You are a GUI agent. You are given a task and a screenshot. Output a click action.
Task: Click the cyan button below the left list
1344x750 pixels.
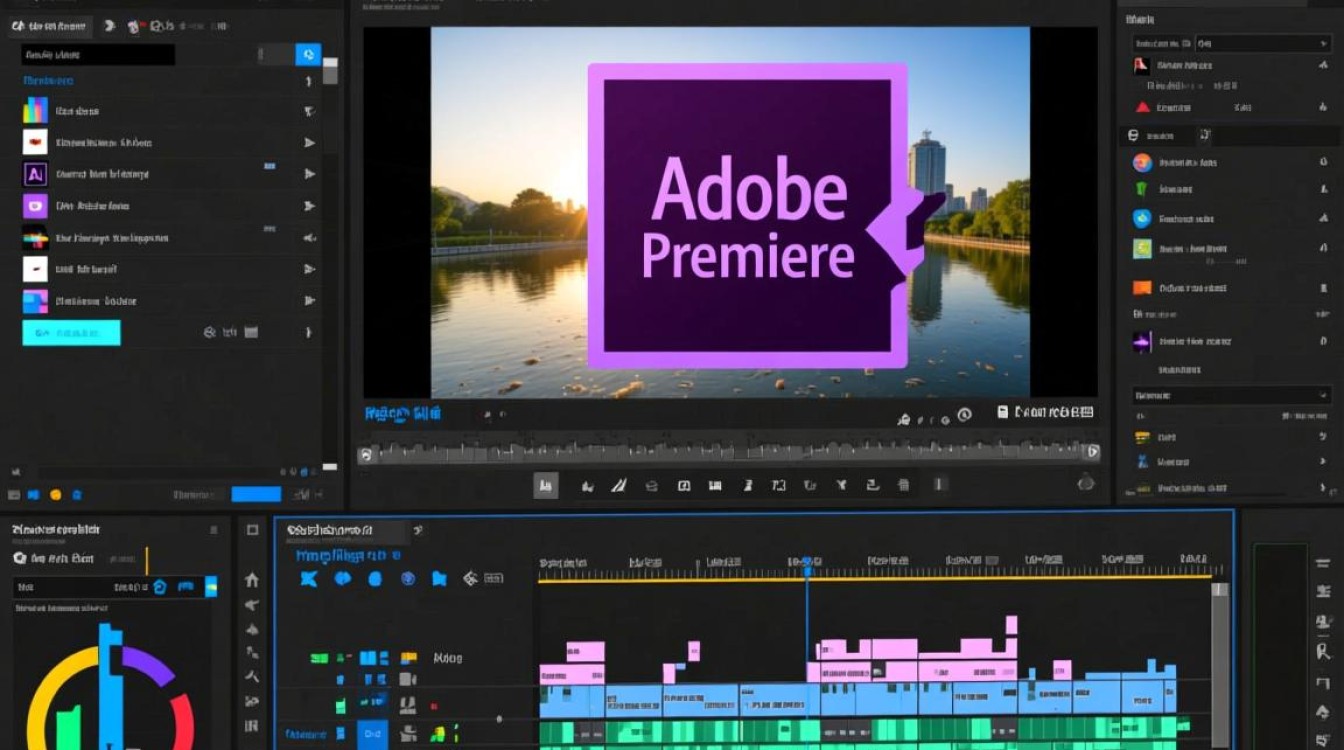(71, 333)
